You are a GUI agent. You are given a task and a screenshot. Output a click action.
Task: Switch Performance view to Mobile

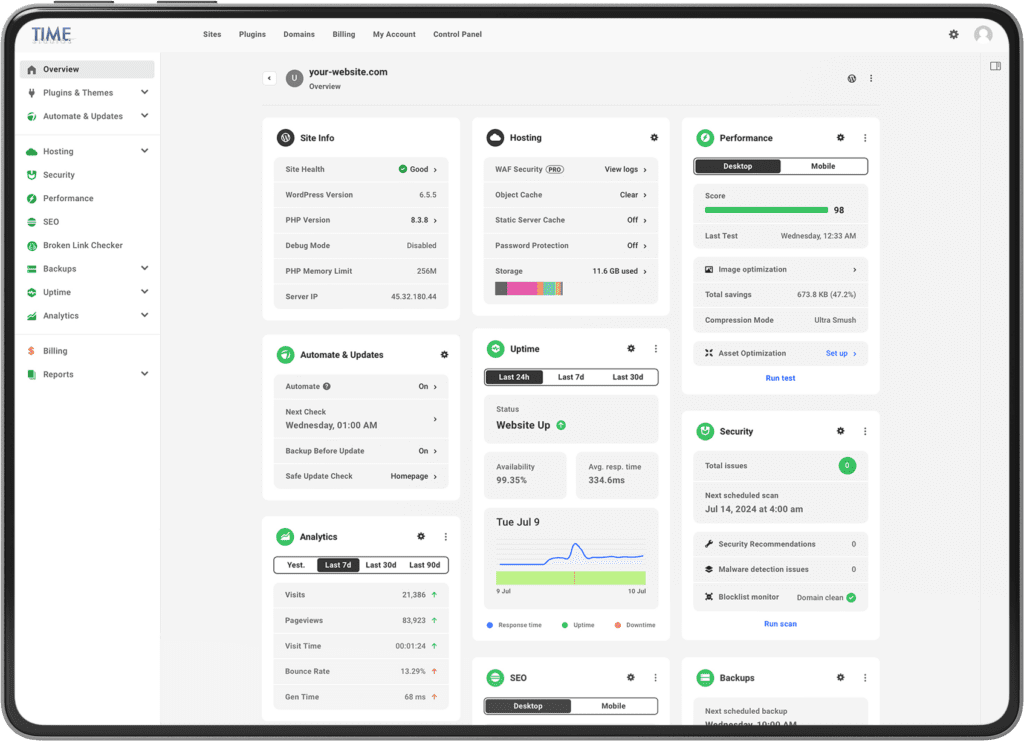823,166
